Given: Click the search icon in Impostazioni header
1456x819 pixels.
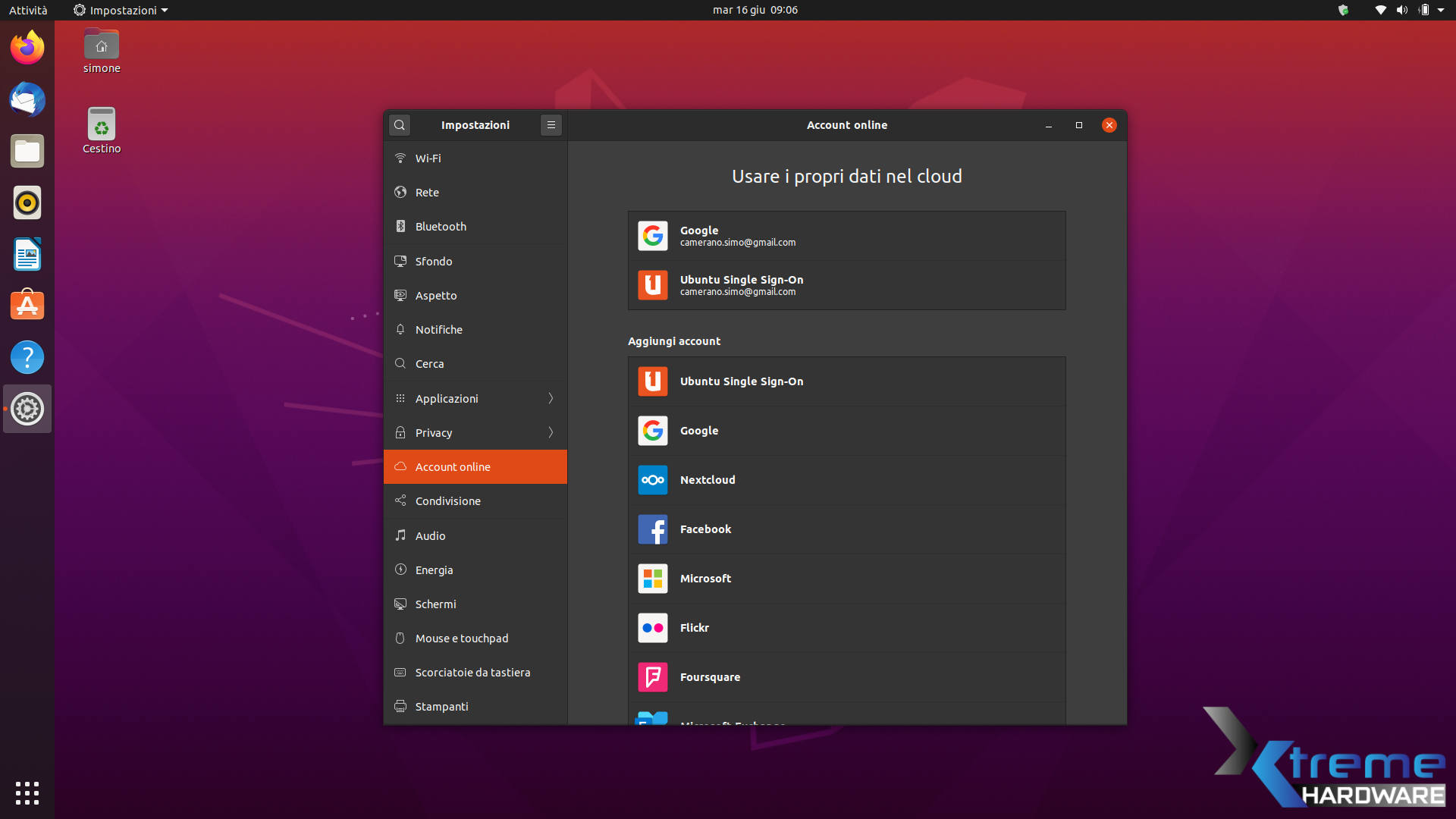Looking at the screenshot, I should [400, 125].
